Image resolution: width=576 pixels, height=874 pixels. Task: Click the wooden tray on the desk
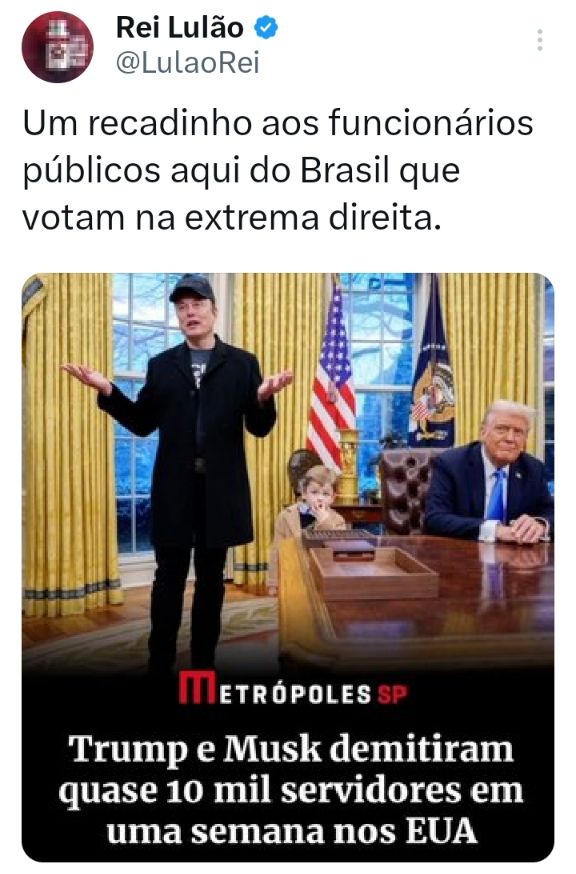point(372,572)
